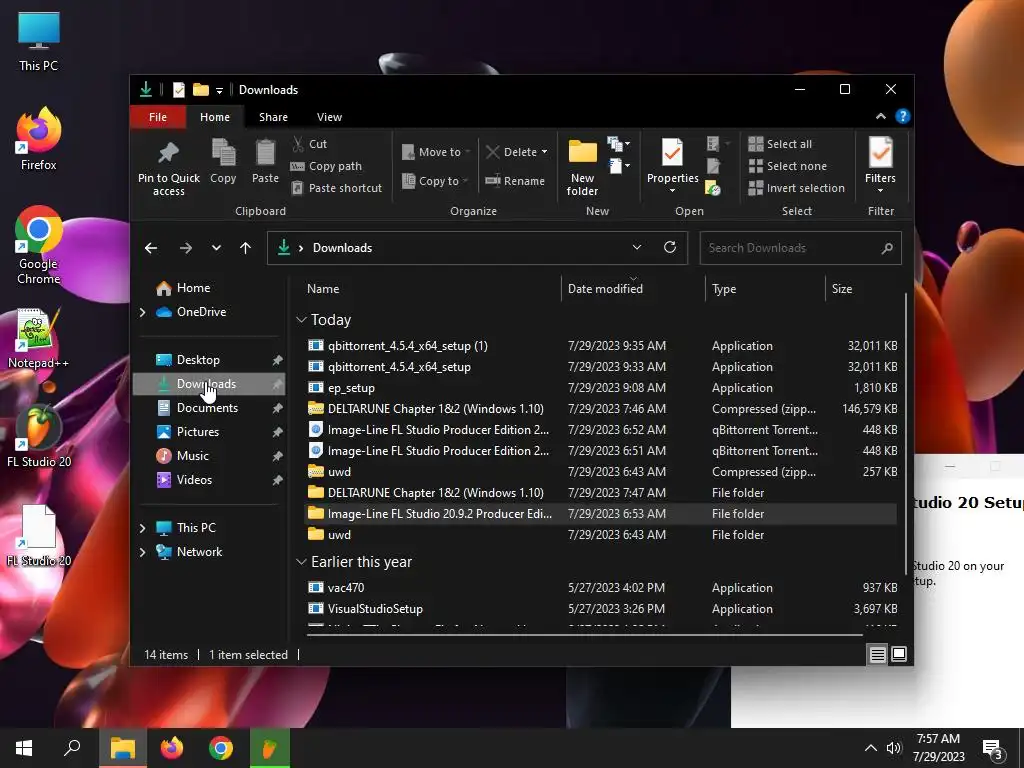The height and width of the screenshot is (768, 1024).
Task: Go back with the left arrow
Action: point(151,248)
